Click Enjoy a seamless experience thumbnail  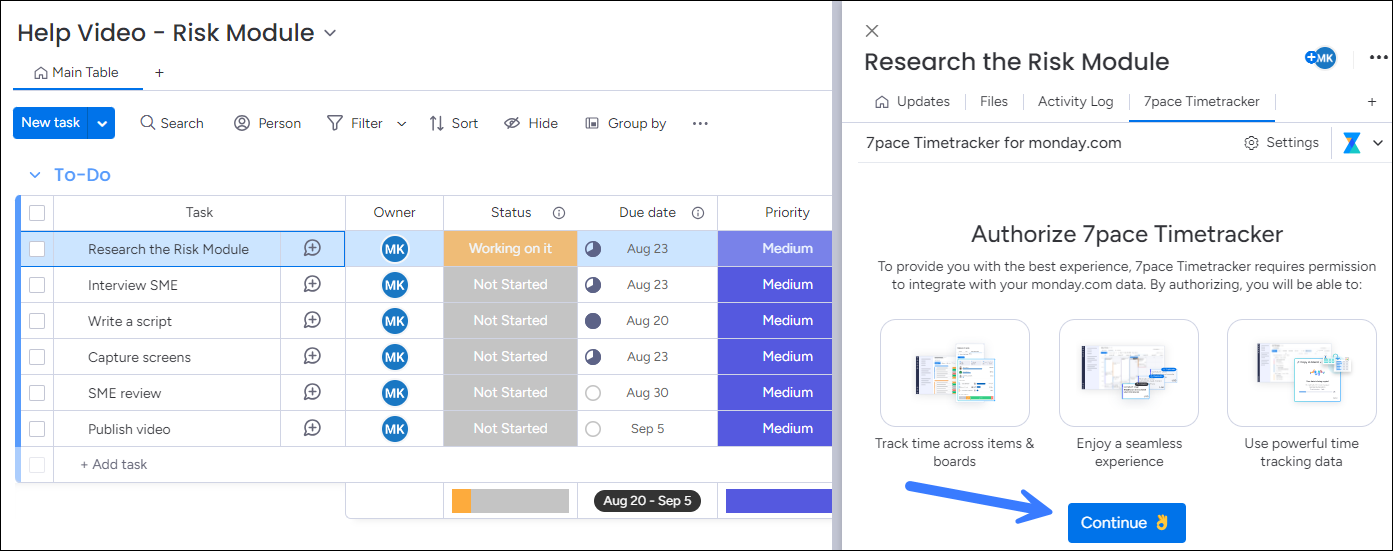pyautogui.click(x=1129, y=373)
